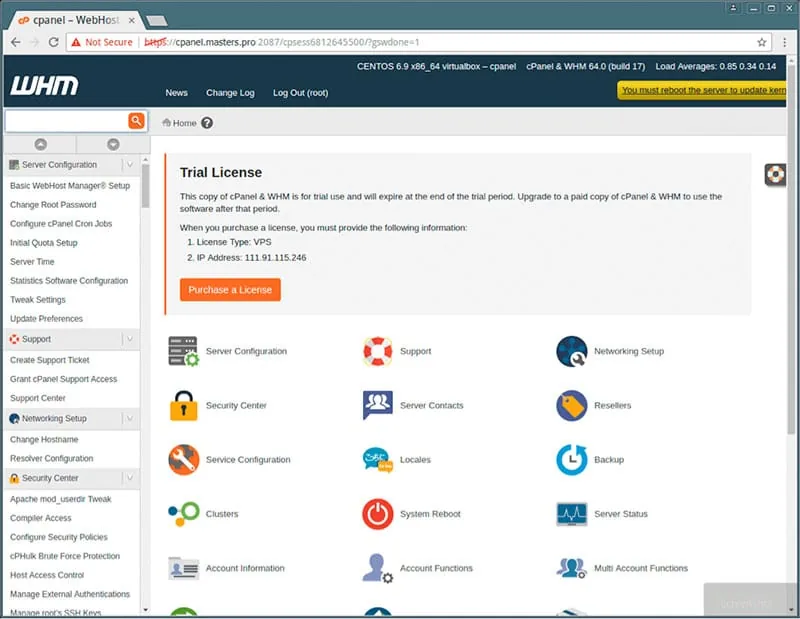Viewport: 800px width, 619px height.
Task: Click the Clusters colored dots icon
Action: click(x=184, y=513)
